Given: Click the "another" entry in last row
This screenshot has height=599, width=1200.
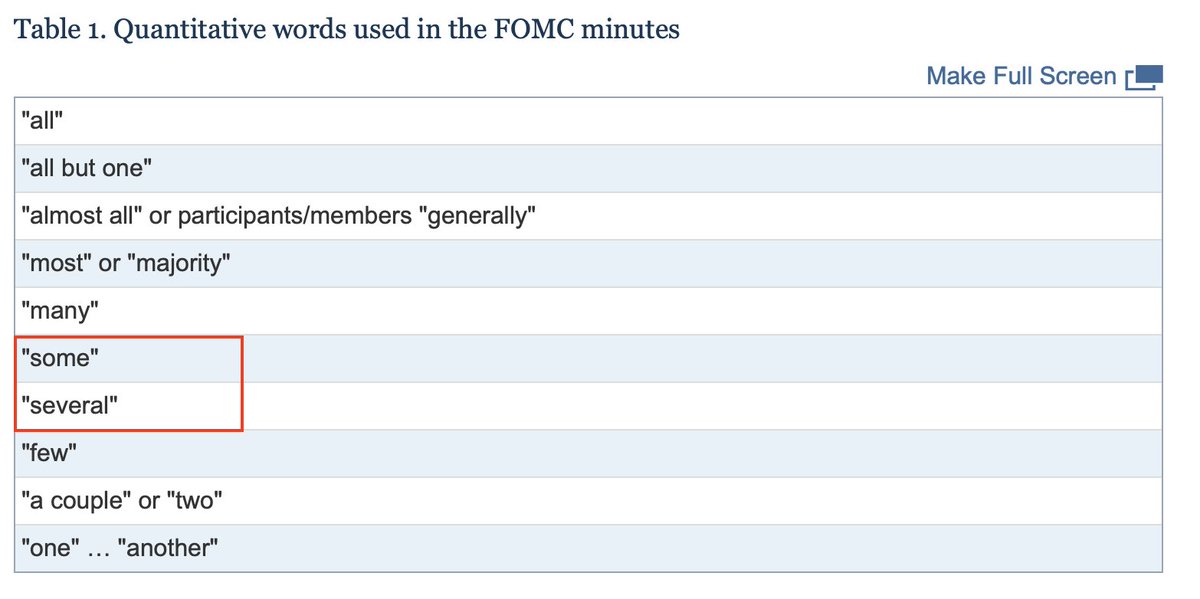Looking at the screenshot, I should 167,549.
